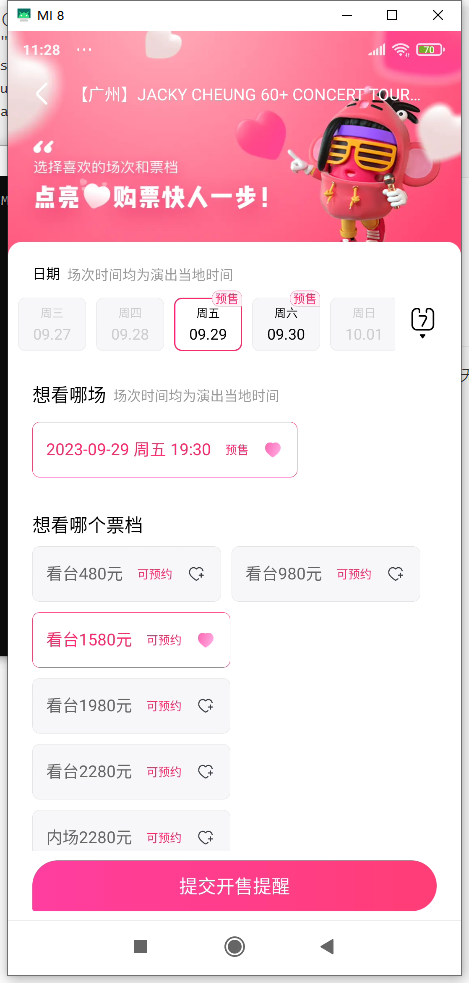This screenshot has height=983, width=469.
Task: Toggle heart on 看台480元 ticket tier
Action: 197,574
